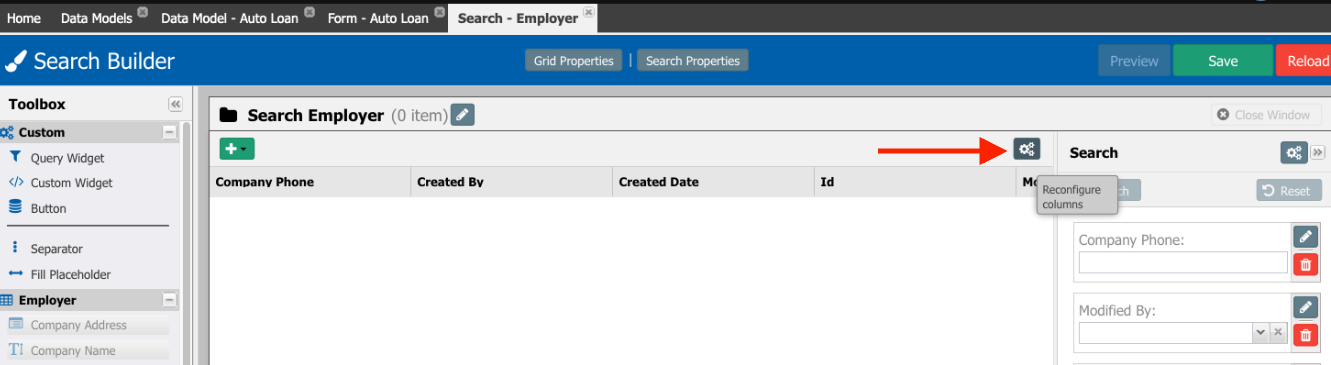1331x365 pixels.
Task: Open the Reconfigure columns gear in grid
Action: coord(1026,149)
